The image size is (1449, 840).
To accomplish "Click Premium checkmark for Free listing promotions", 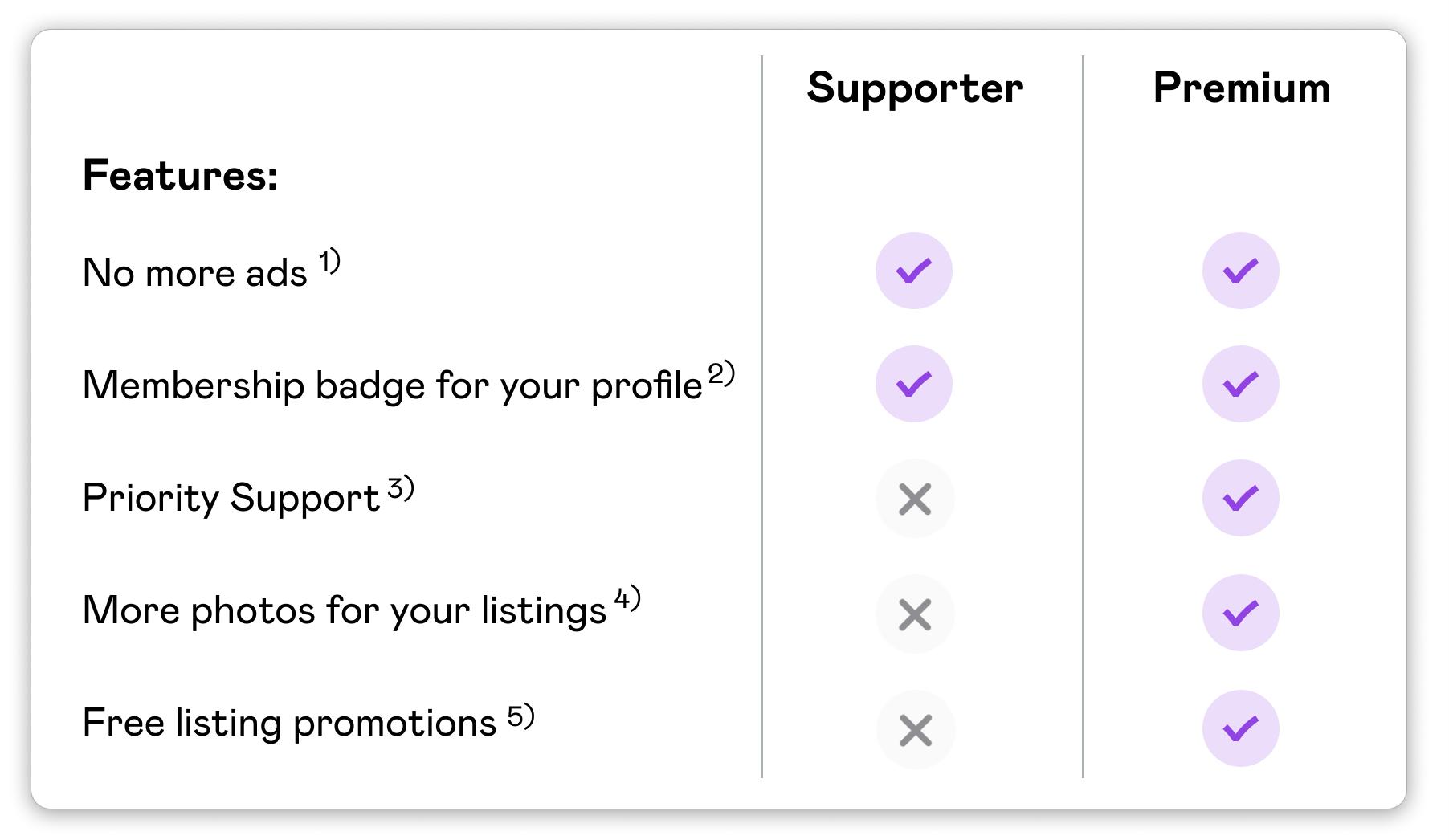I will point(1241,728).
